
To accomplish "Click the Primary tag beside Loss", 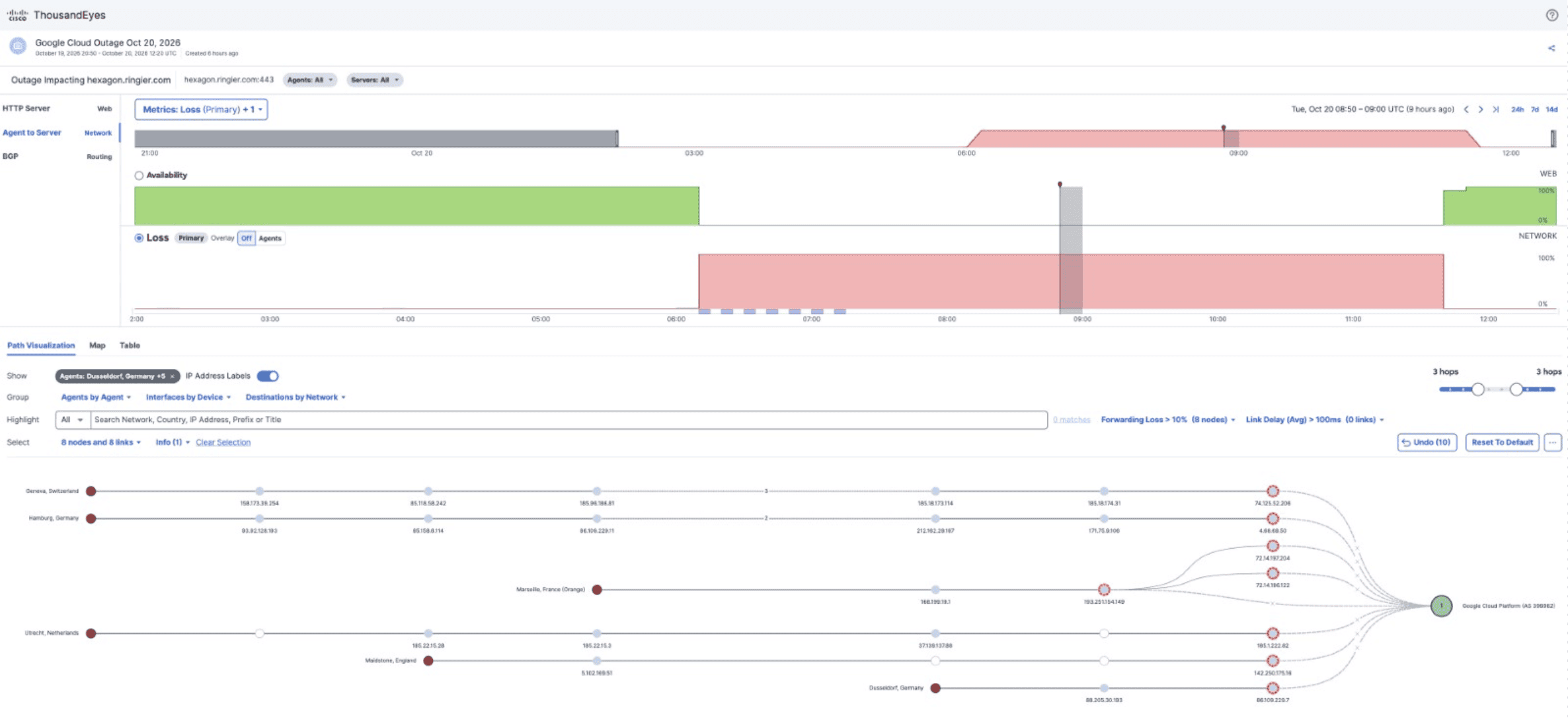I will pos(191,238).
